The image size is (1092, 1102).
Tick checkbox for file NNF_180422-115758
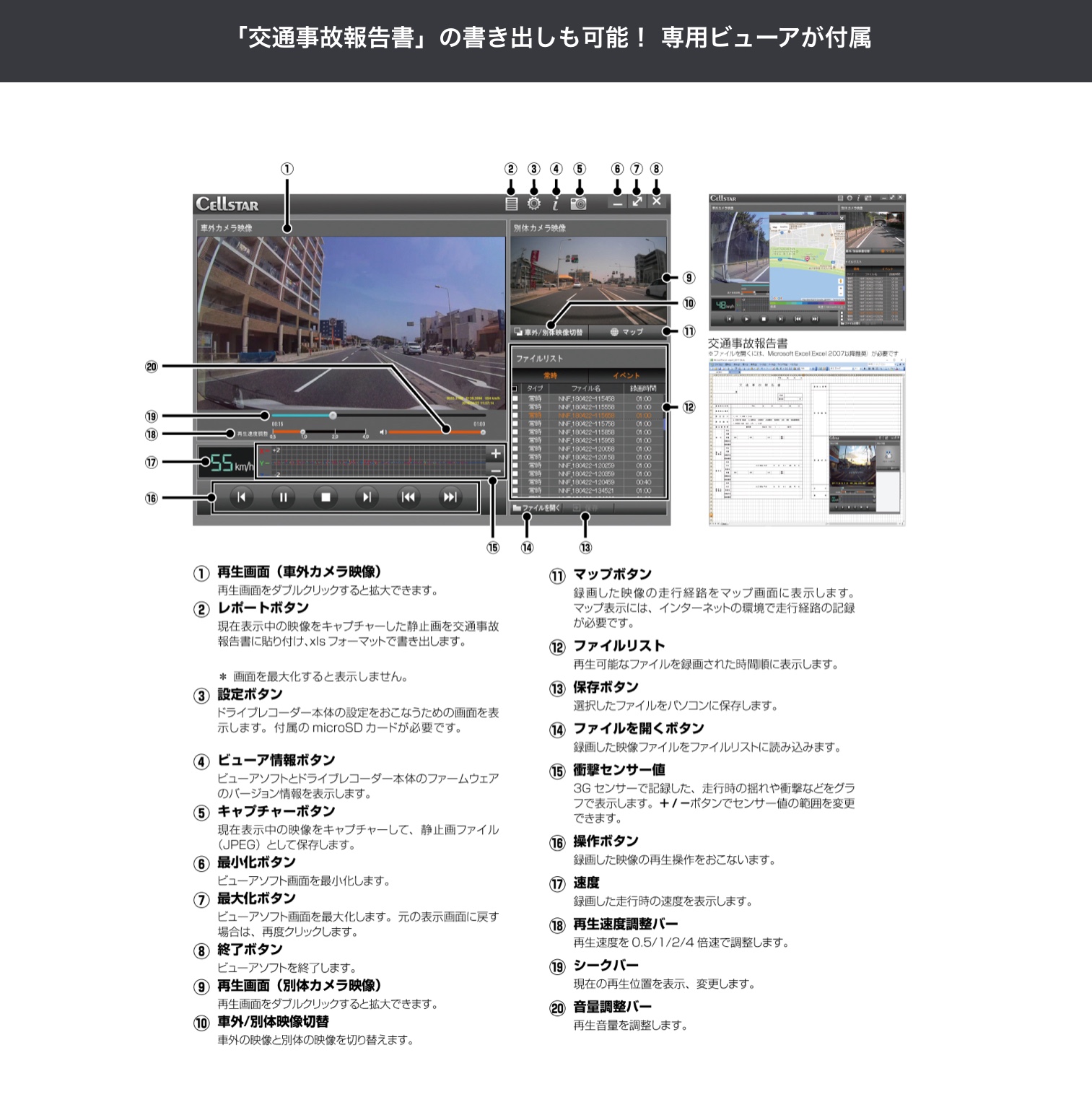coord(515,424)
